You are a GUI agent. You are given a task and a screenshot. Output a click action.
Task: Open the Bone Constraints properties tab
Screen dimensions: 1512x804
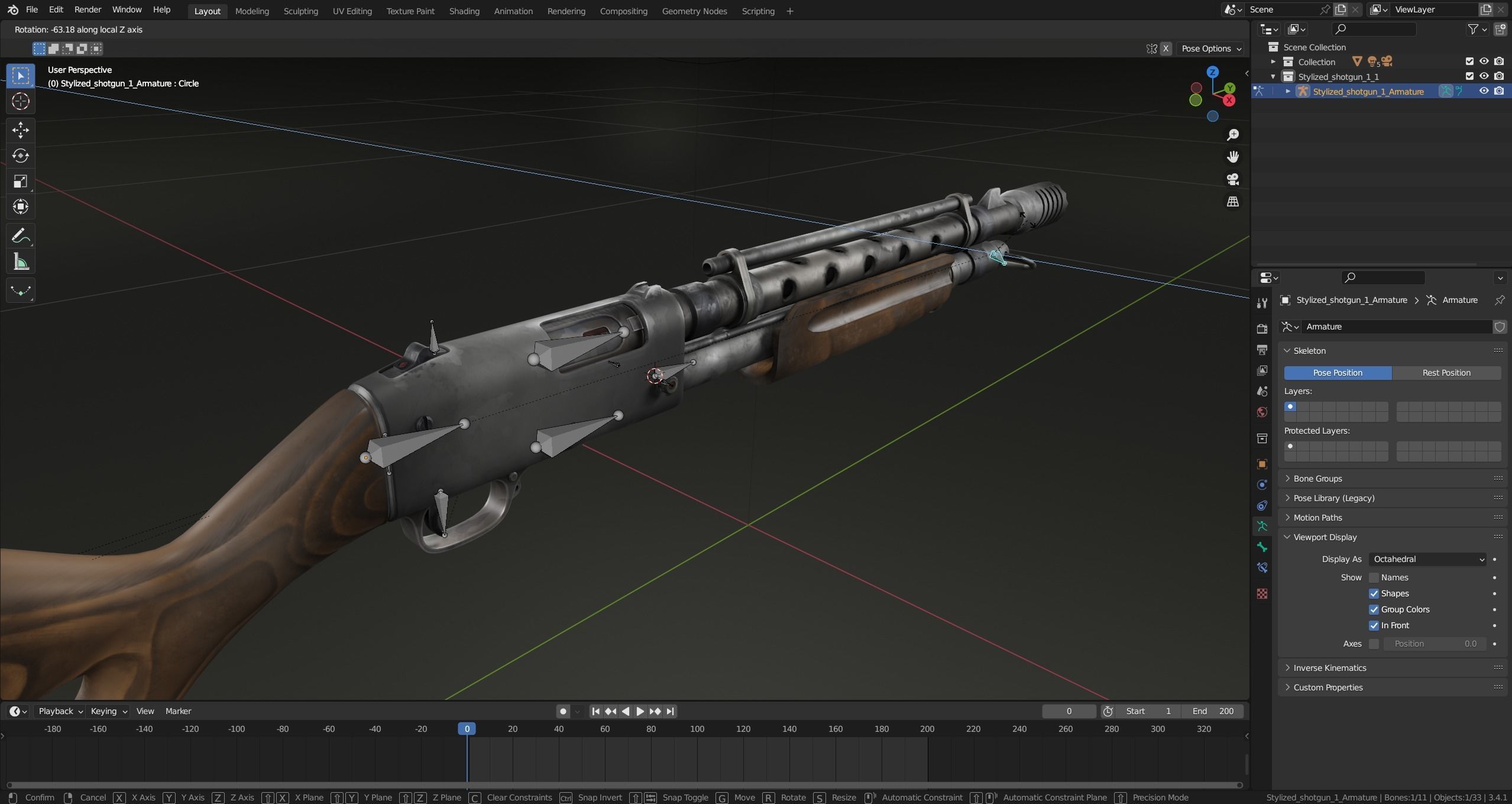(x=1262, y=568)
